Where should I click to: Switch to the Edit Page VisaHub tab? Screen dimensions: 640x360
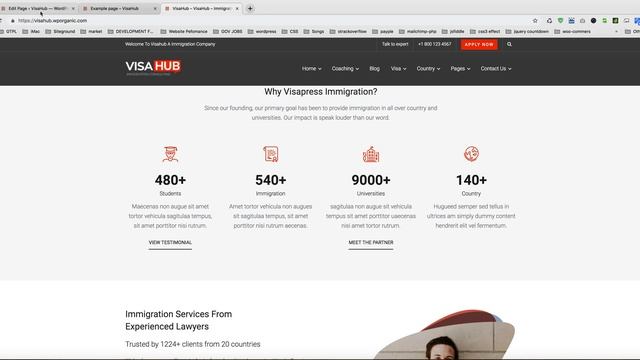click(37, 8)
